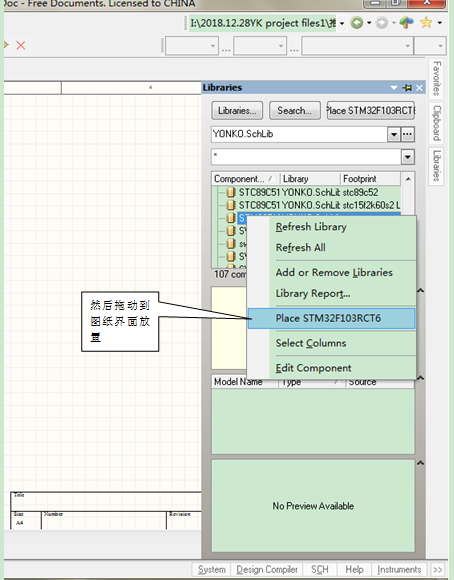Click the SCH status bar button
The image size is (454, 580).
(319, 569)
